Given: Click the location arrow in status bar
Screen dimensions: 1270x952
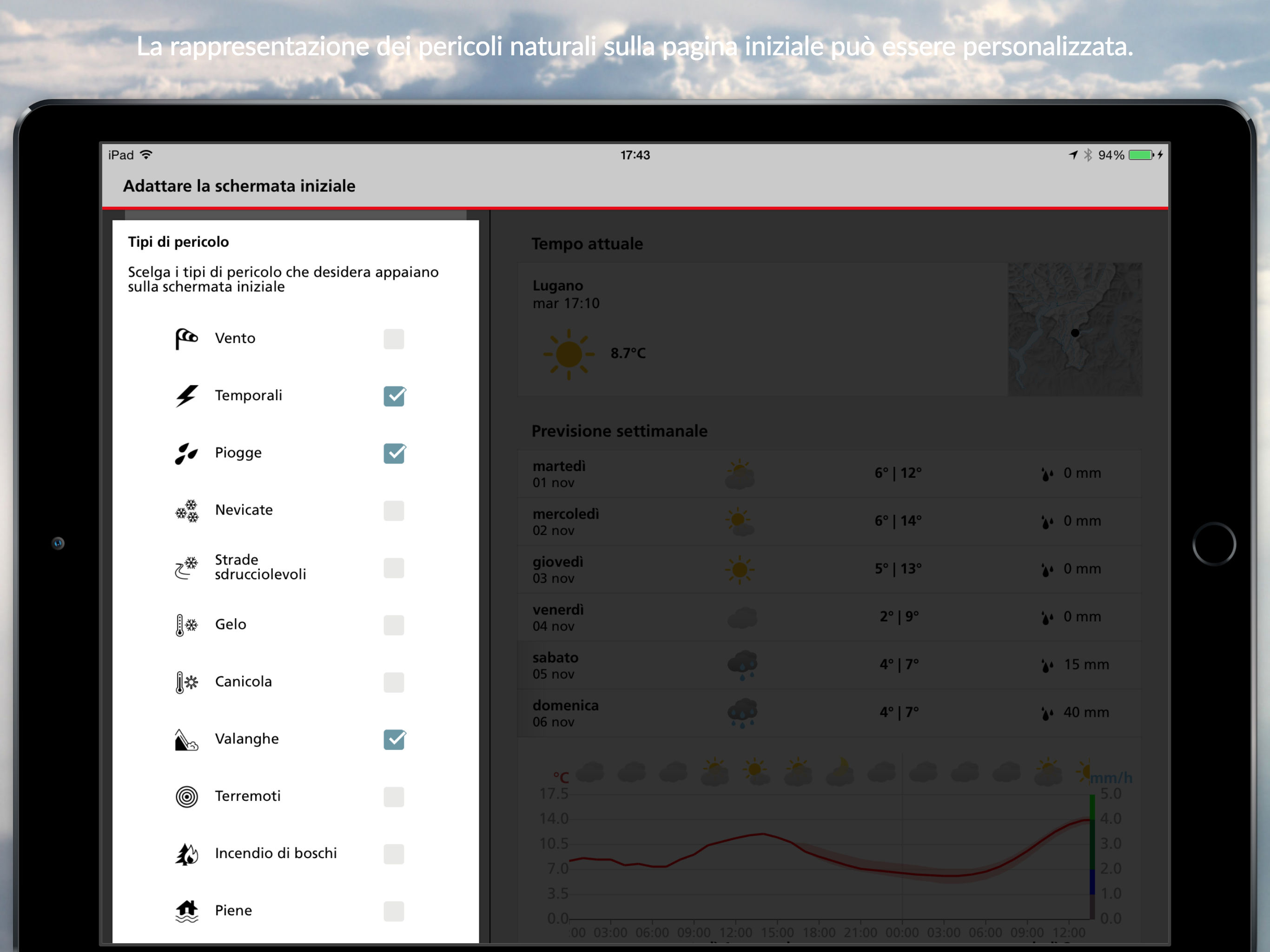Looking at the screenshot, I should click(1072, 155).
